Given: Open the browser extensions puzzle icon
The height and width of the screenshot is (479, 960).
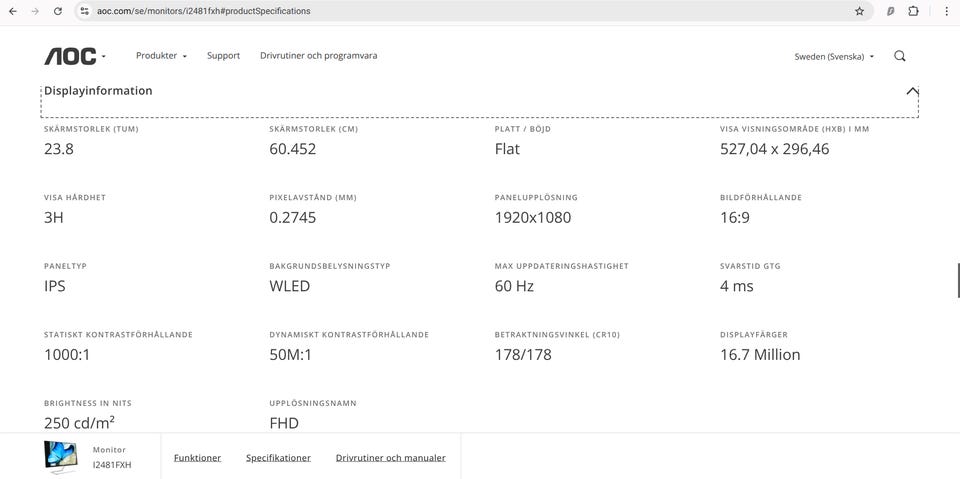Looking at the screenshot, I should pyautogui.click(x=913, y=11).
